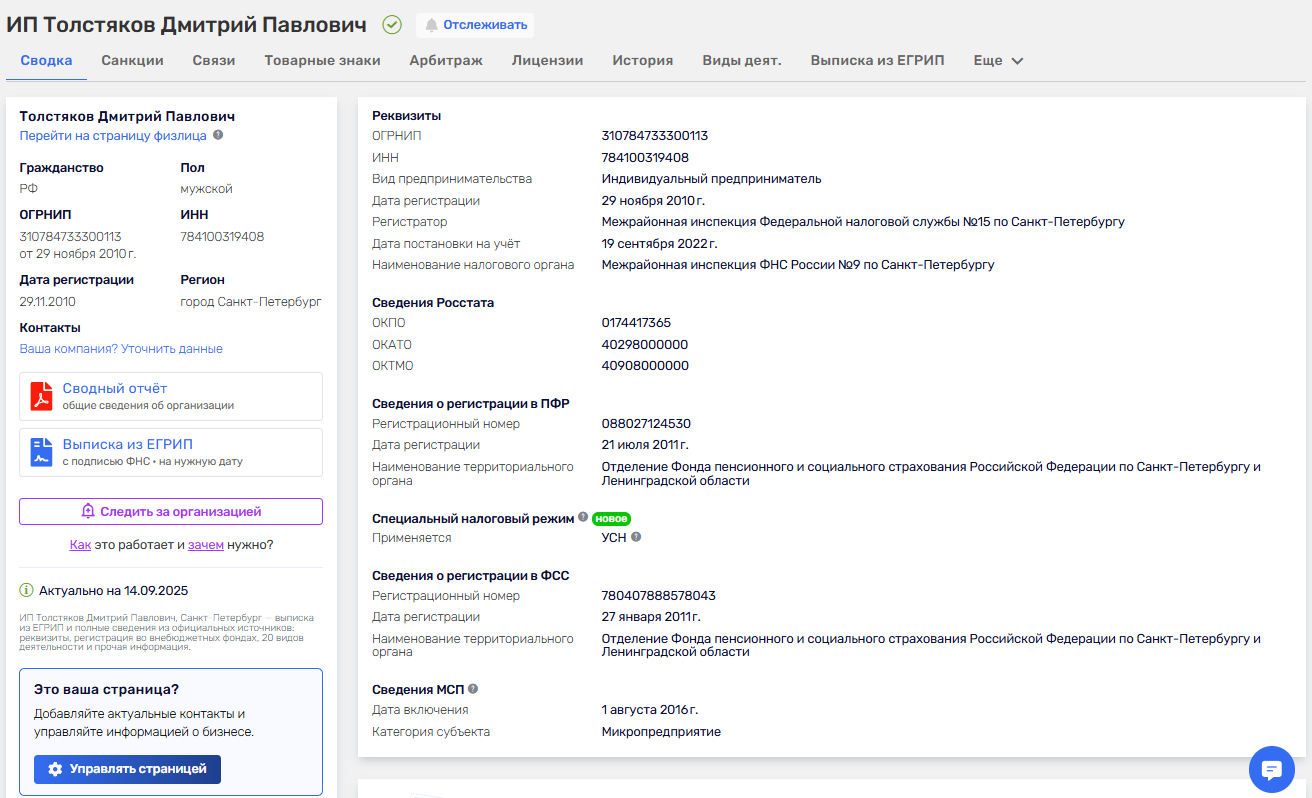Click the ОКТМО value 40908000000
The height and width of the screenshot is (798, 1312).
pos(645,366)
